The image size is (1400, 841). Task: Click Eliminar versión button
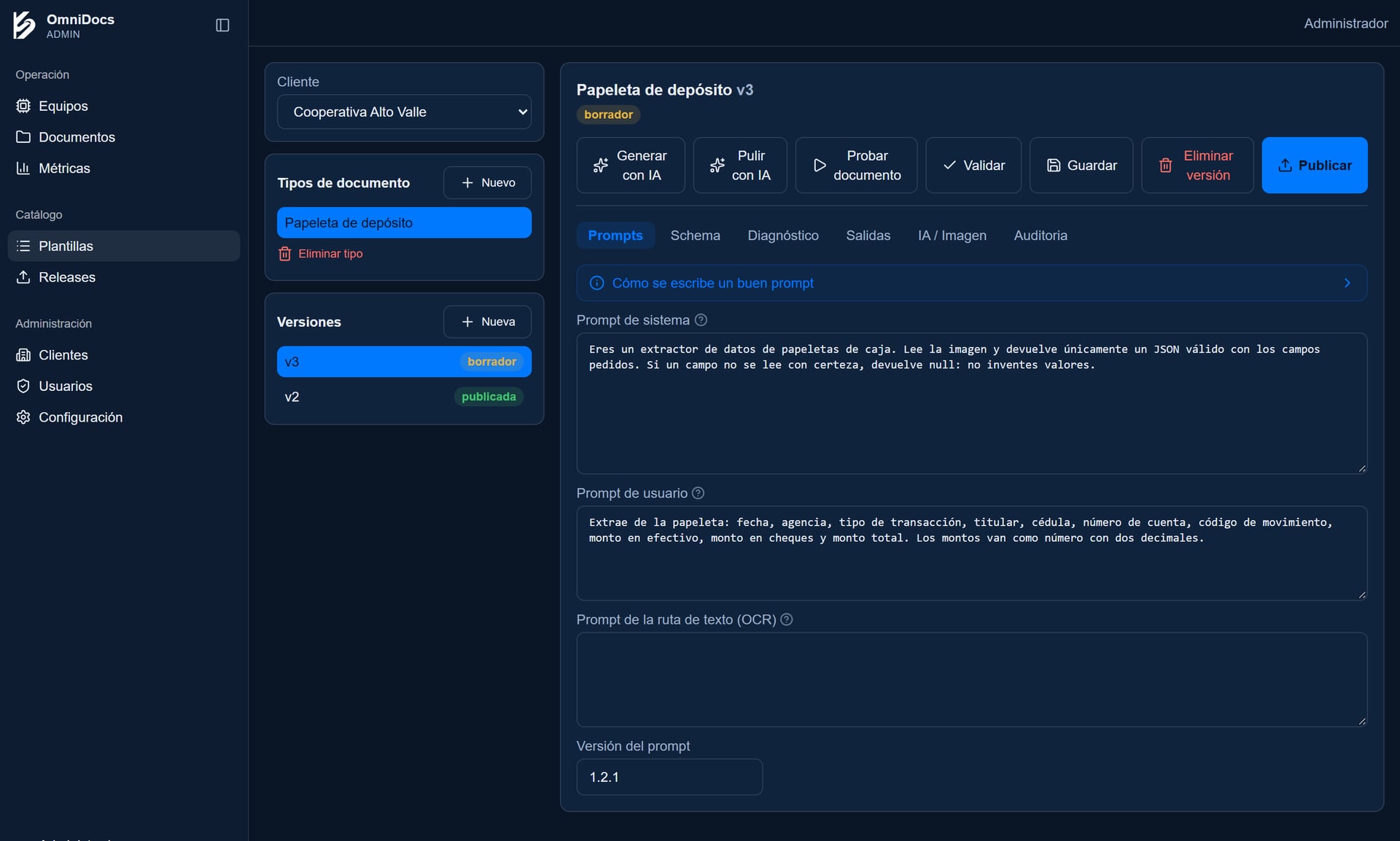(x=1197, y=166)
